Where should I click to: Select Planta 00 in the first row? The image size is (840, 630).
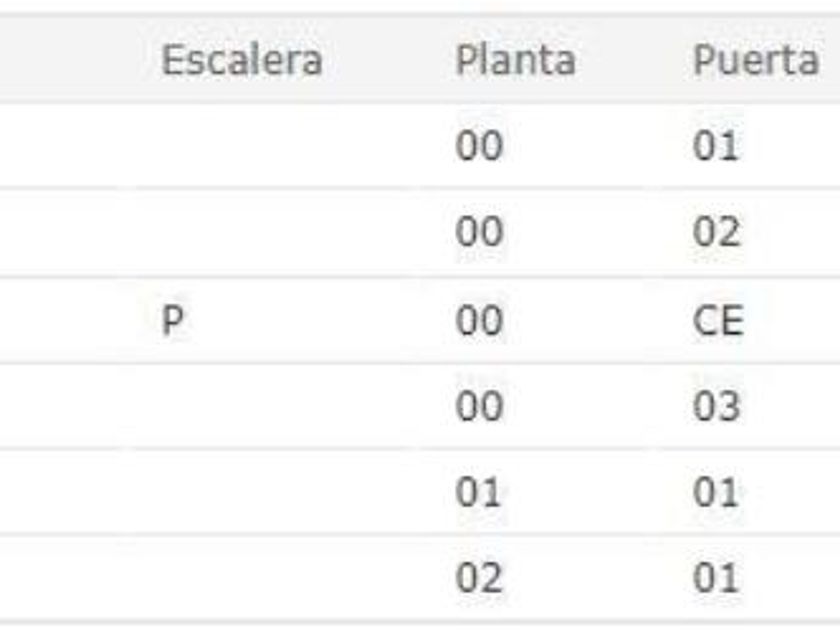pos(478,148)
